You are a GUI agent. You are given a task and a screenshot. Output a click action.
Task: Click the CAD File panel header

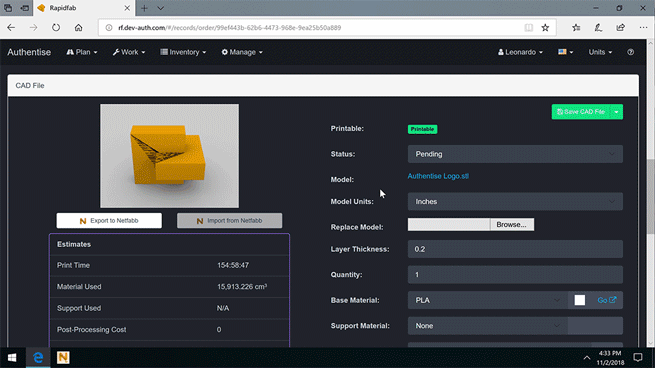click(323, 86)
